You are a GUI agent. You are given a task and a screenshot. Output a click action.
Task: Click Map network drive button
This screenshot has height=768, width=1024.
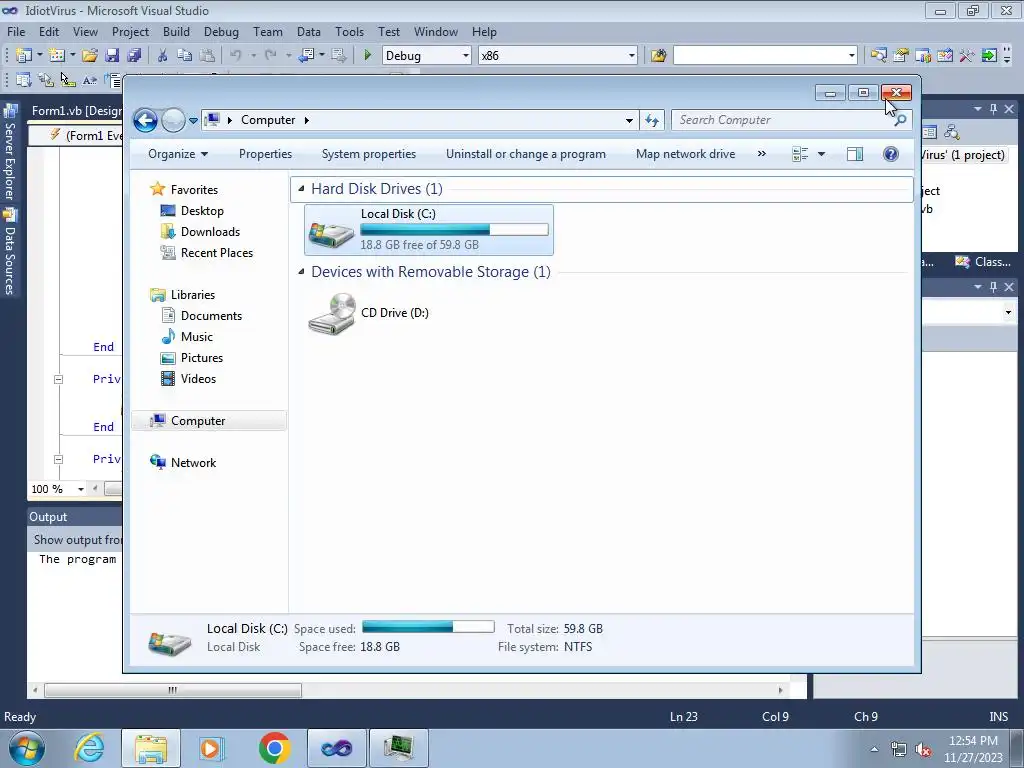[x=686, y=154]
